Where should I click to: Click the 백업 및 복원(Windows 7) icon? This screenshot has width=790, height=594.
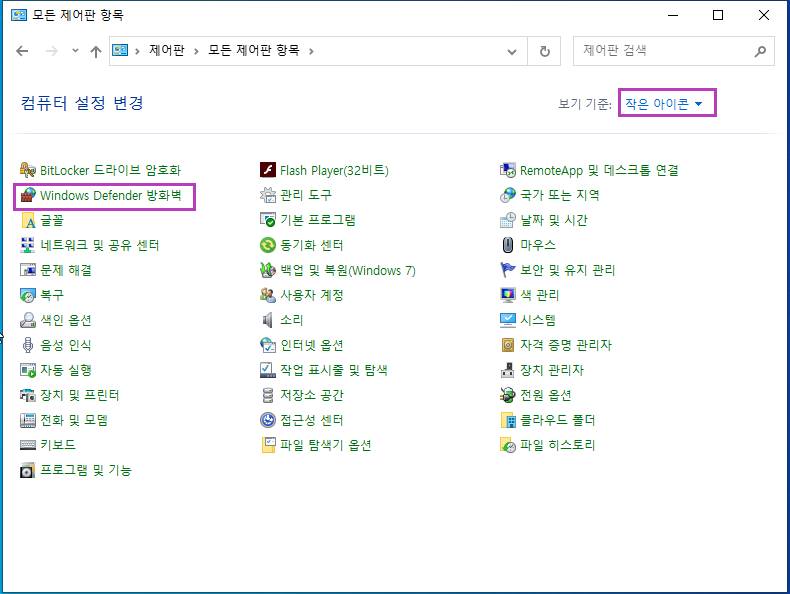pyautogui.click(x=268, y=270)
